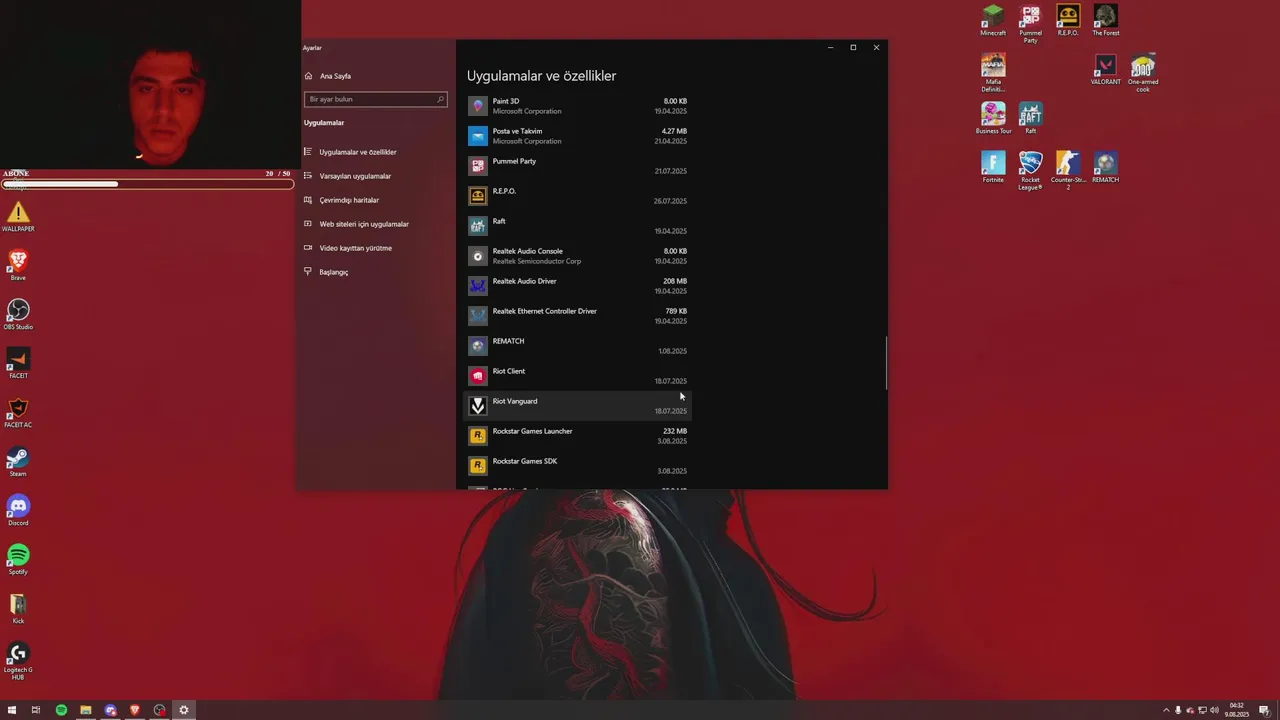Open the notification center icon
1280x720 pixels.
1265,710
